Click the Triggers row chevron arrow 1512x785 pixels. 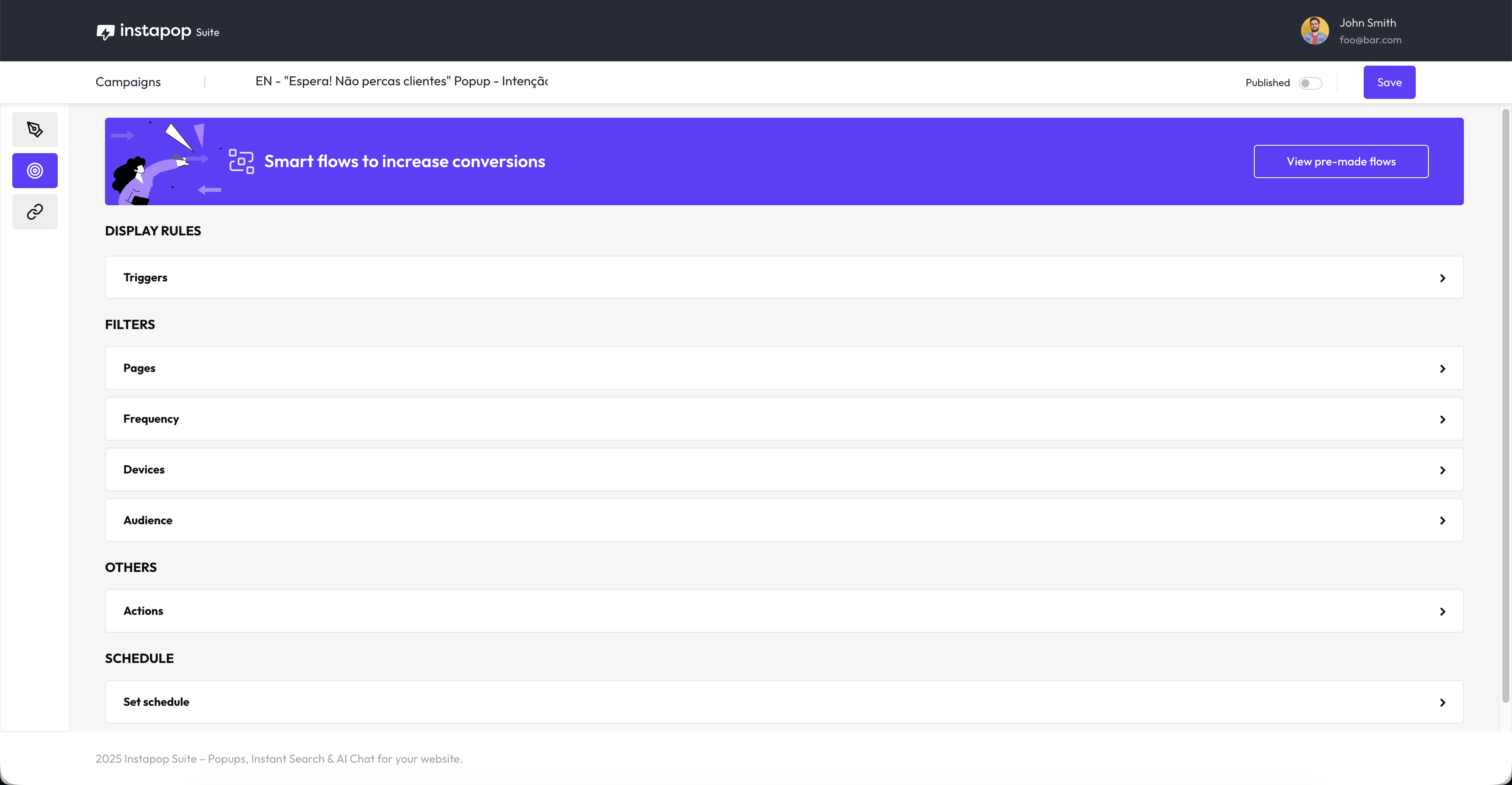click(1442, 278)
